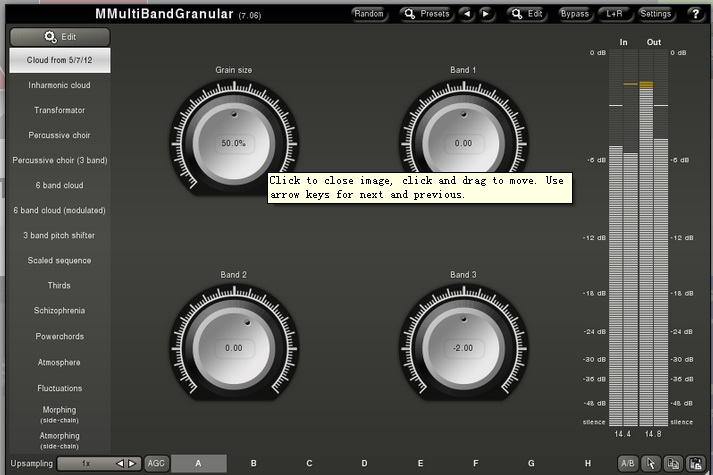
Task: Click the question mark help icon
Action: 696,14
